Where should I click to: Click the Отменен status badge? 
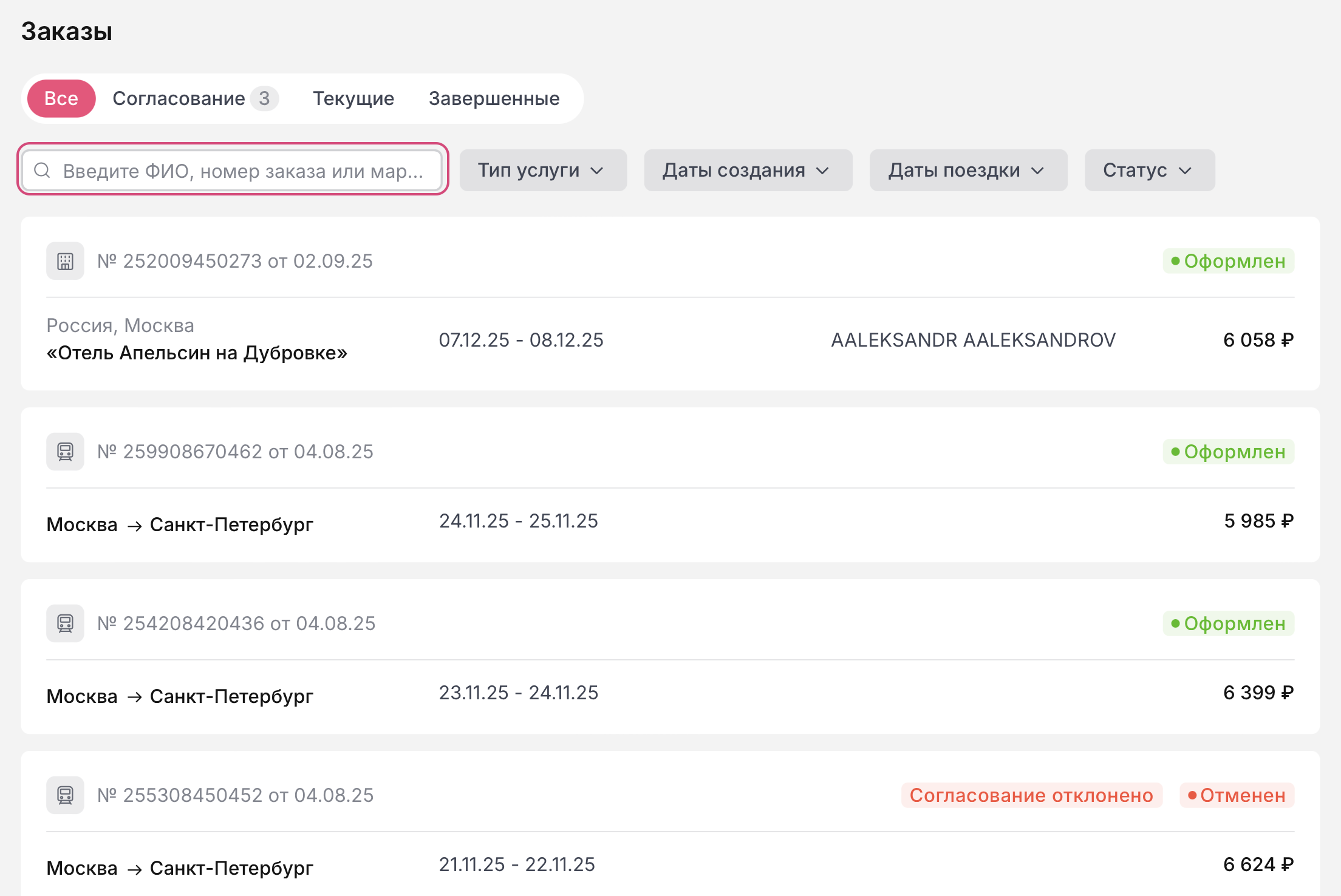(x=1237, y=795)
